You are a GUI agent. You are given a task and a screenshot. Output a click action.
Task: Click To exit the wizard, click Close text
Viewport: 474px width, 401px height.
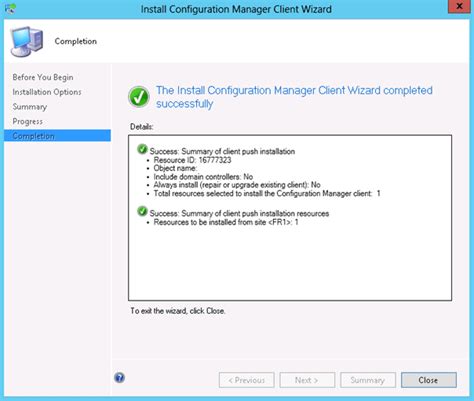[x=178, y=311]
